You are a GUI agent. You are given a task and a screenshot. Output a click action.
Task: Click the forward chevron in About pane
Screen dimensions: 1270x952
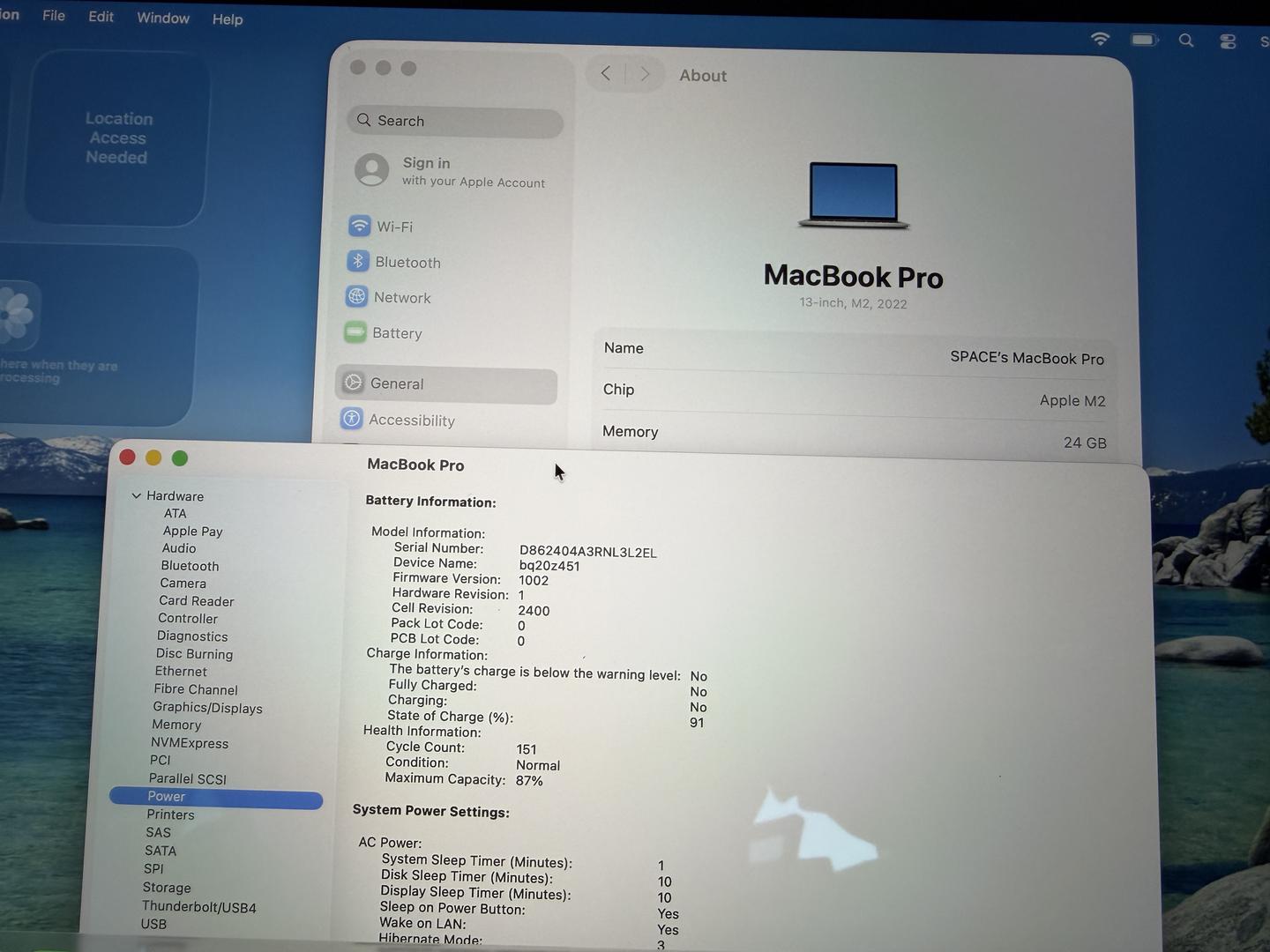coord(645,74)
